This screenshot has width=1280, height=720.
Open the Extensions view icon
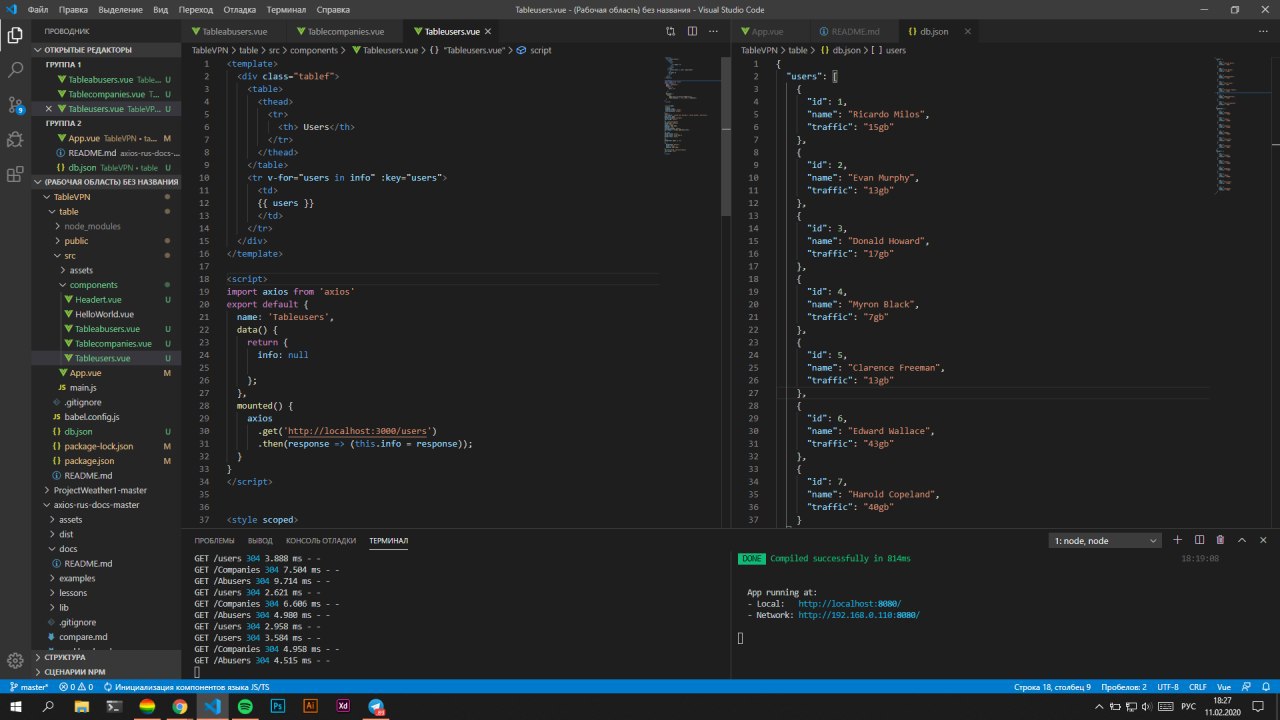(15, 174)
